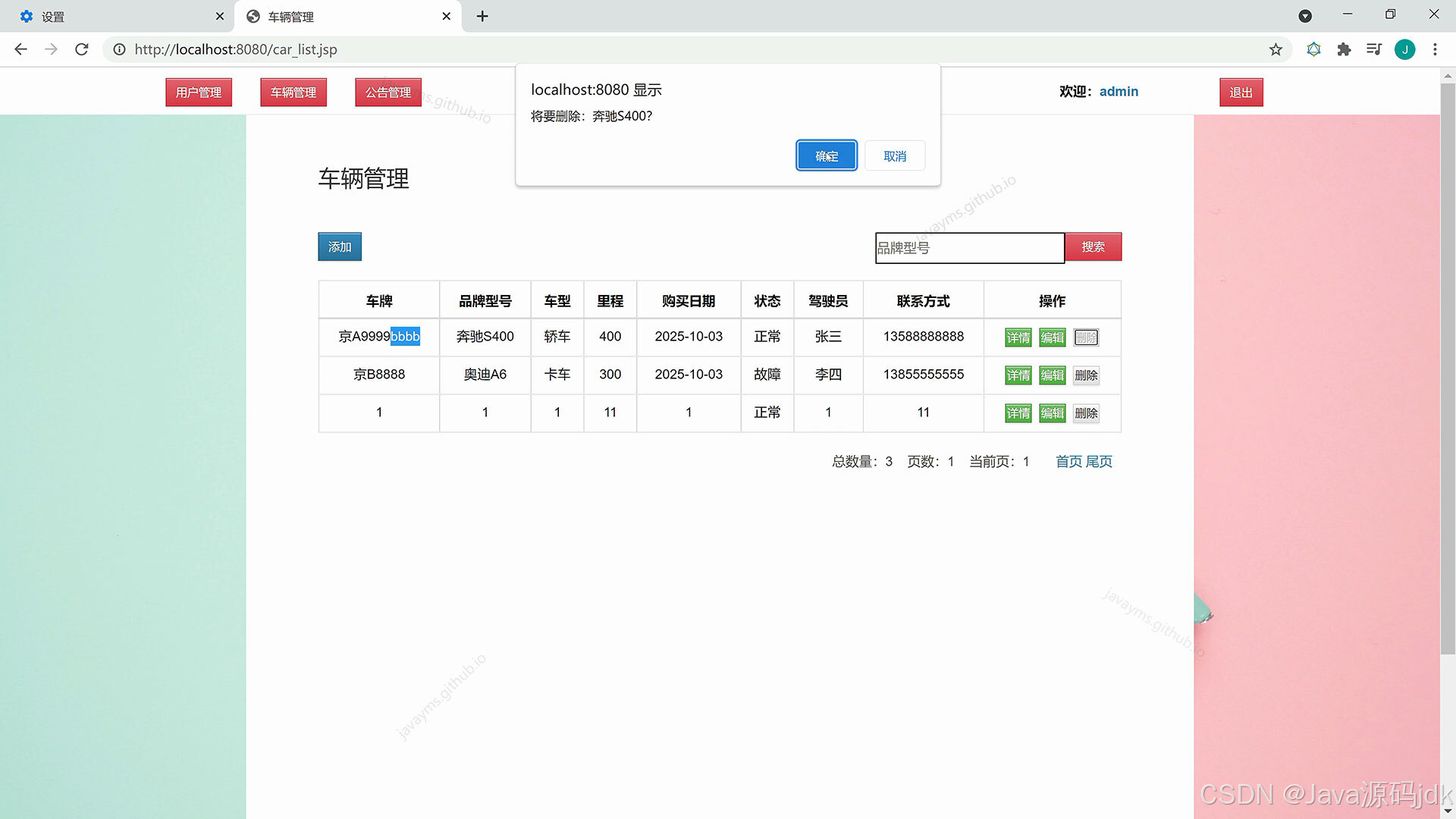Screen dimensions: 1456x819
Task: Go to 尾页 pagination link
Action: pos(1099,461)
